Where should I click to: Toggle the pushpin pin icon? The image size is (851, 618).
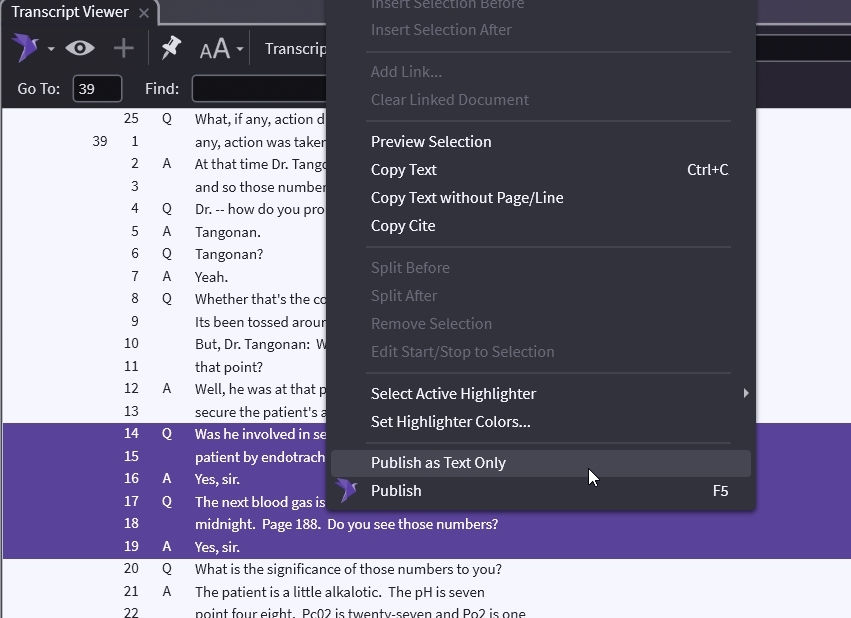(171, 48)
